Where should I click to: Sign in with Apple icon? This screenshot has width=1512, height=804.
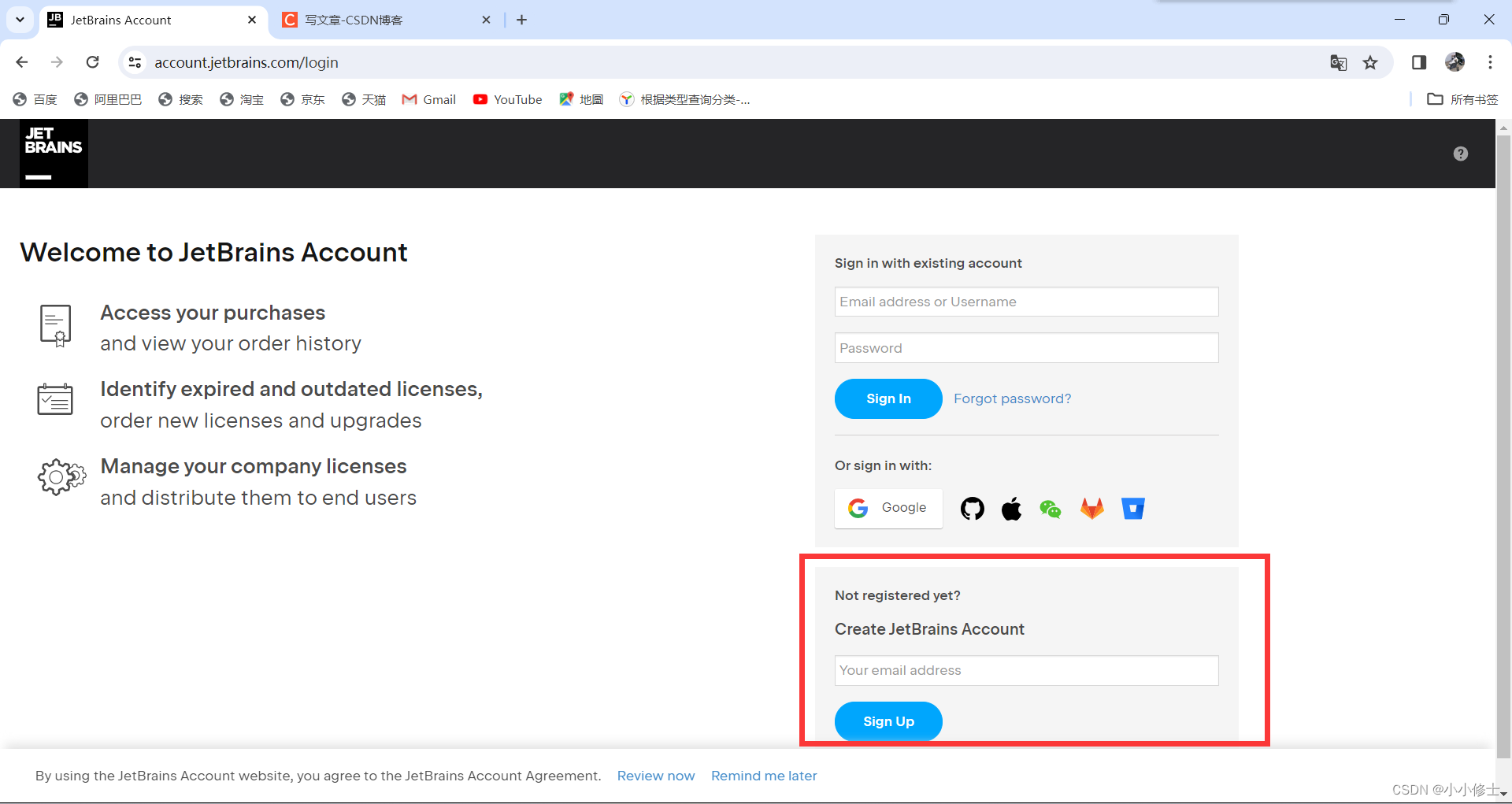point(1012,509)
